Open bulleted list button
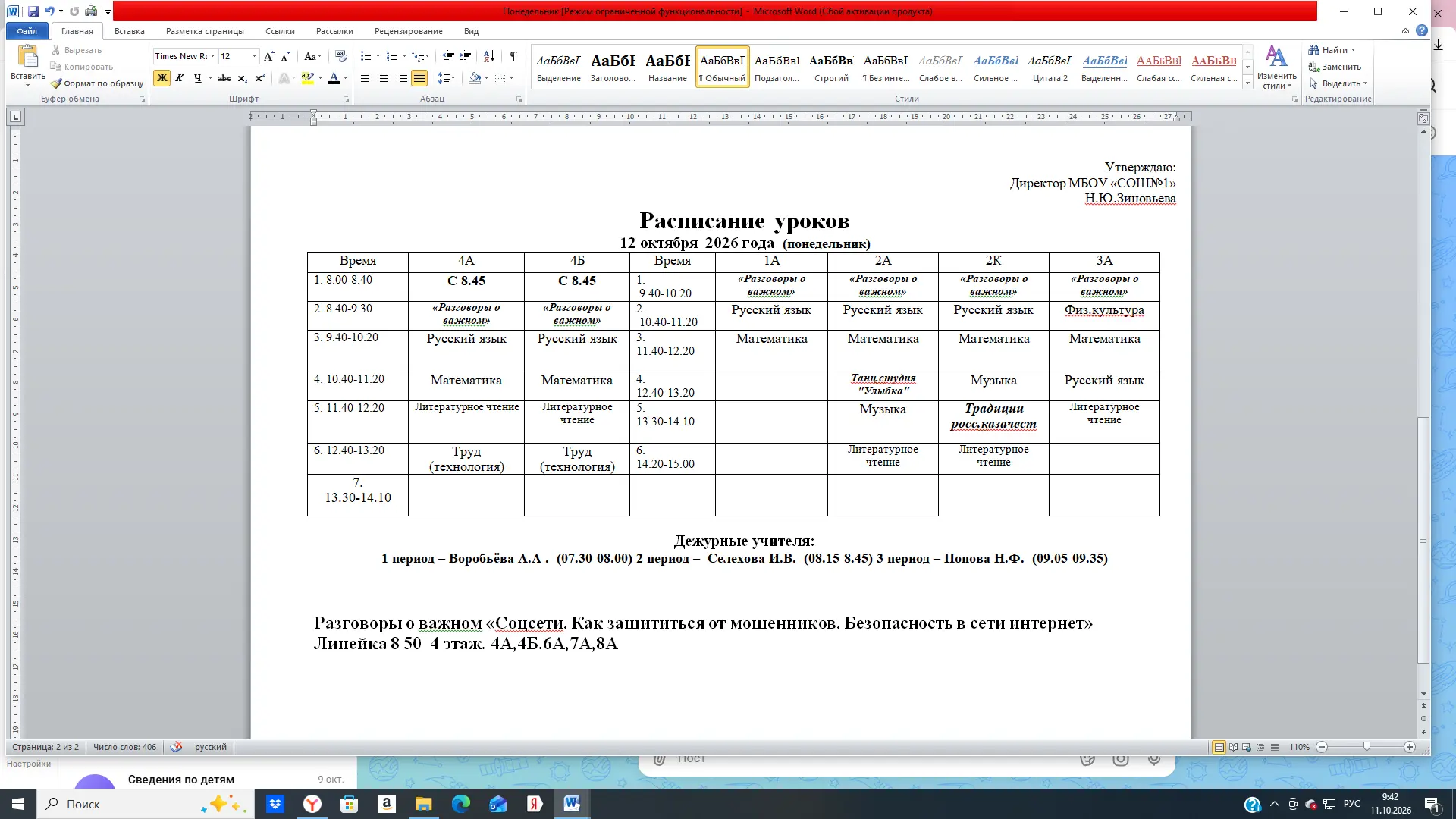 (366, 56)
